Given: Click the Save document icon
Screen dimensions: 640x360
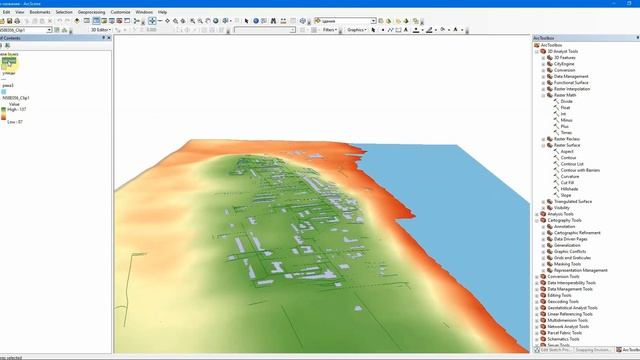Looking at the screenshot, I should [x=9, y=21].
